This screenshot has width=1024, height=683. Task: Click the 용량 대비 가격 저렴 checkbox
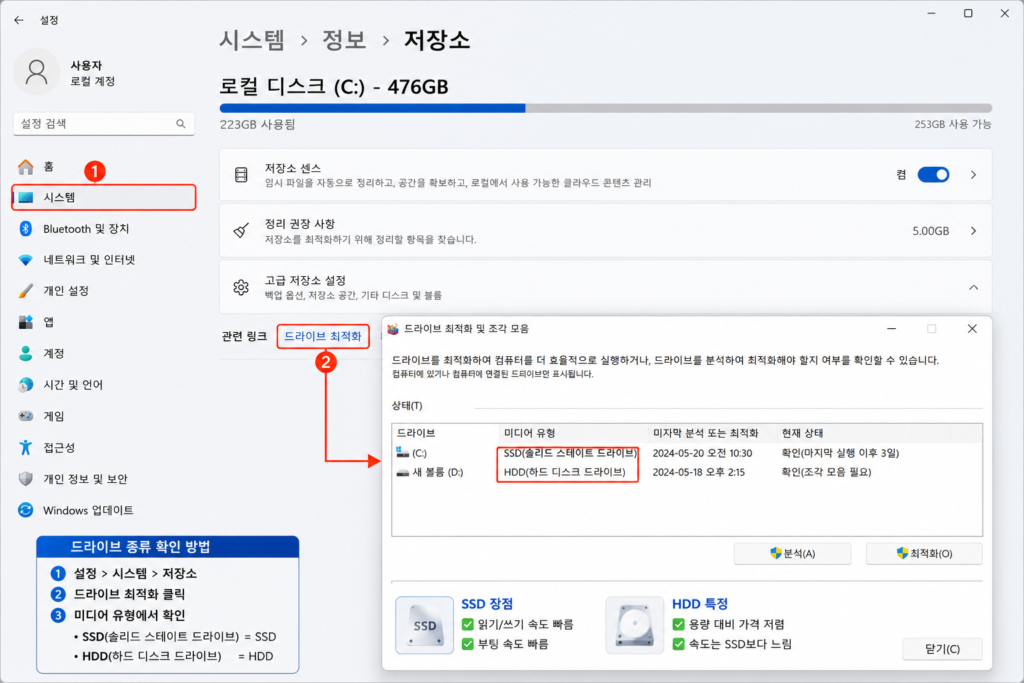[x=679, y=625]
